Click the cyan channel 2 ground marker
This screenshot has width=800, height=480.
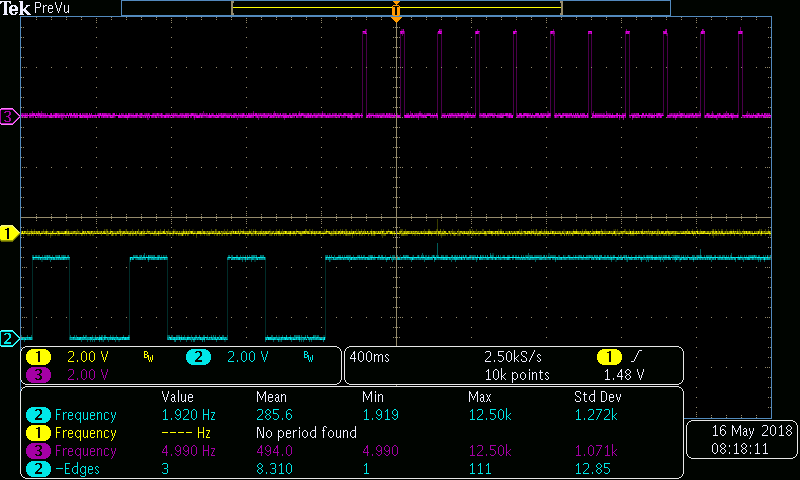[9, 338]
